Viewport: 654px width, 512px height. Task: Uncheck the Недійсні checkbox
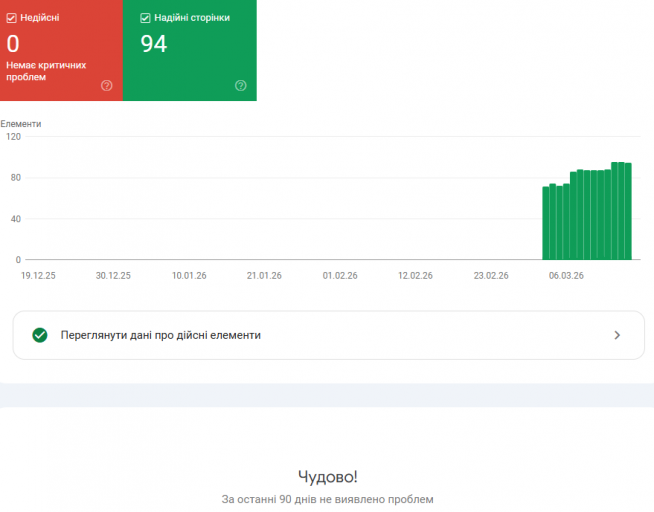[x=11, y=18]
